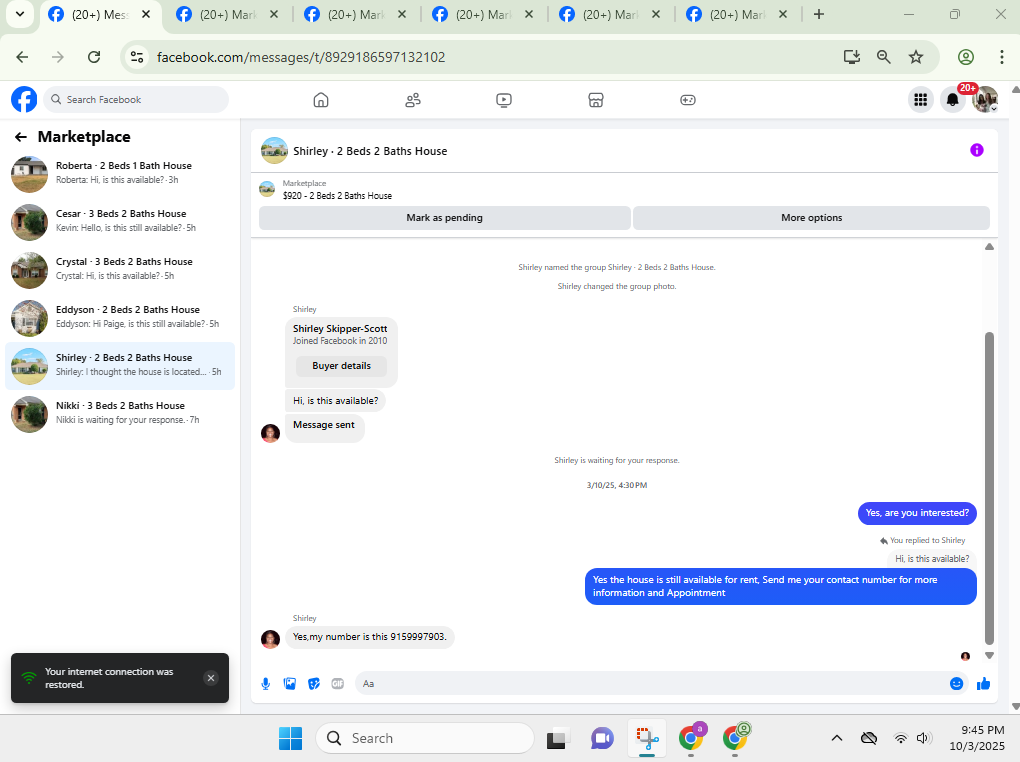
Task: Click the Aa message input field
Action: [x=652, y=683]
